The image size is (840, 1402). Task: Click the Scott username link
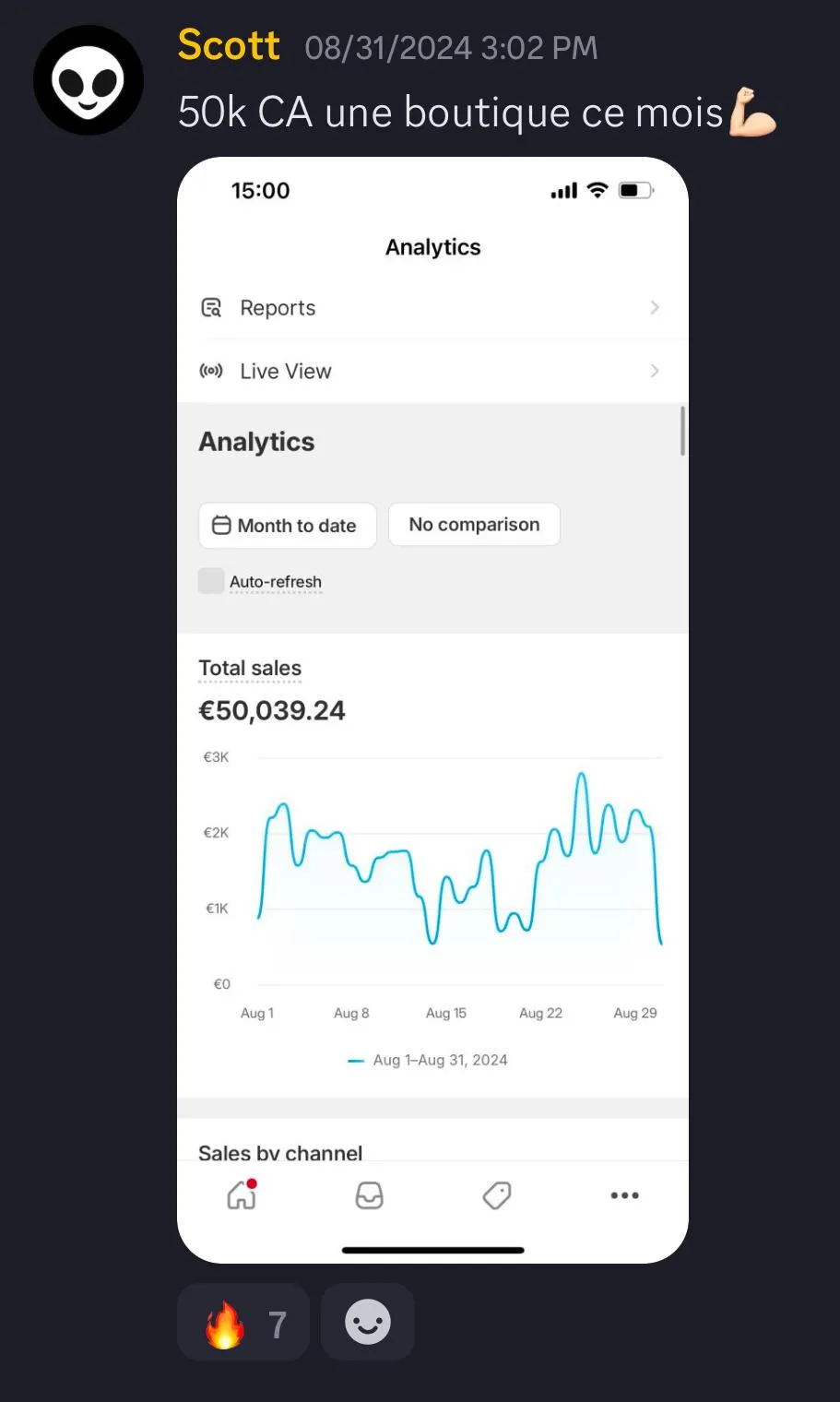click(229, 45)
